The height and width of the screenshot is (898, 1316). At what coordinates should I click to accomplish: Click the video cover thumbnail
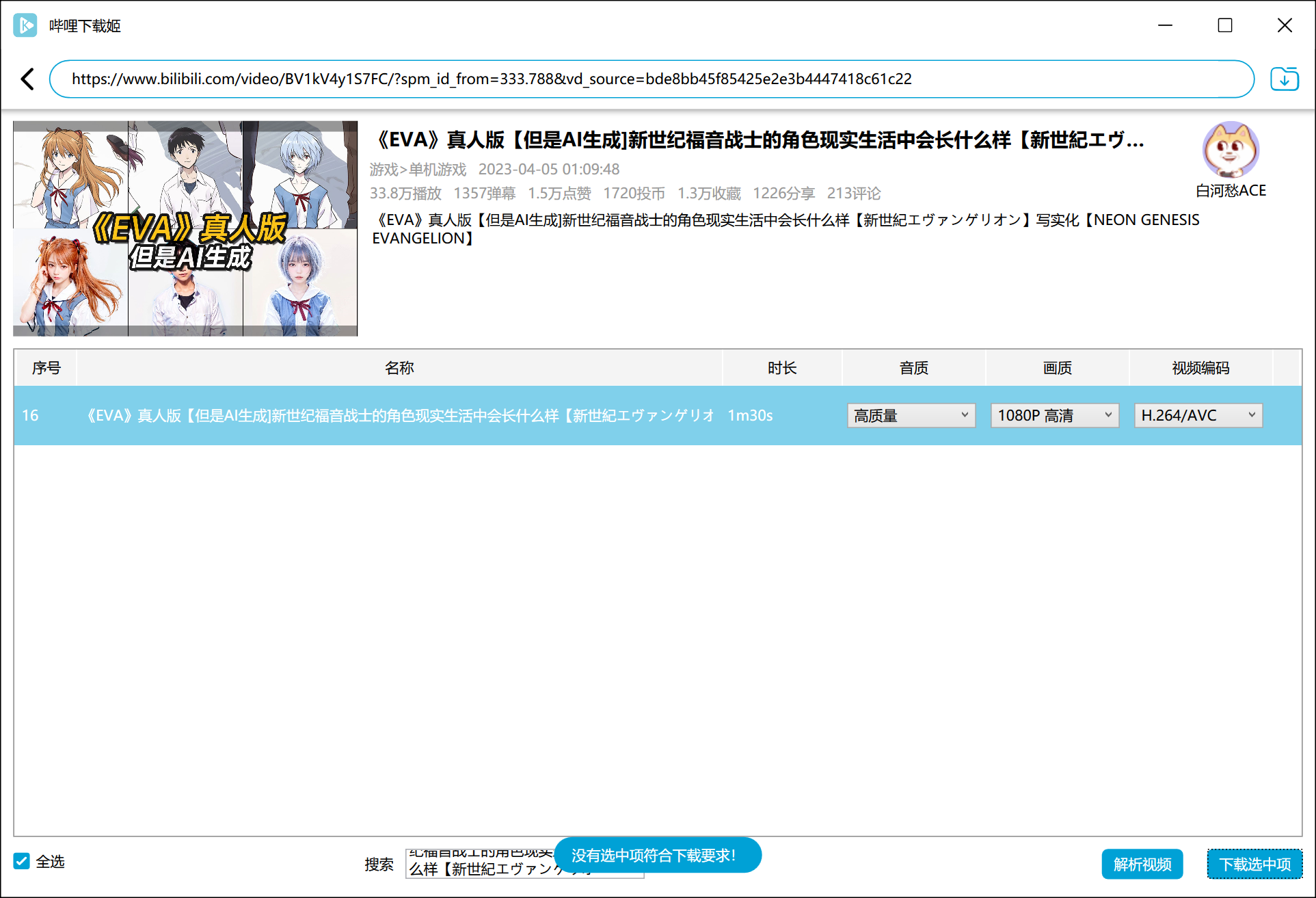(x=185, y=228)
